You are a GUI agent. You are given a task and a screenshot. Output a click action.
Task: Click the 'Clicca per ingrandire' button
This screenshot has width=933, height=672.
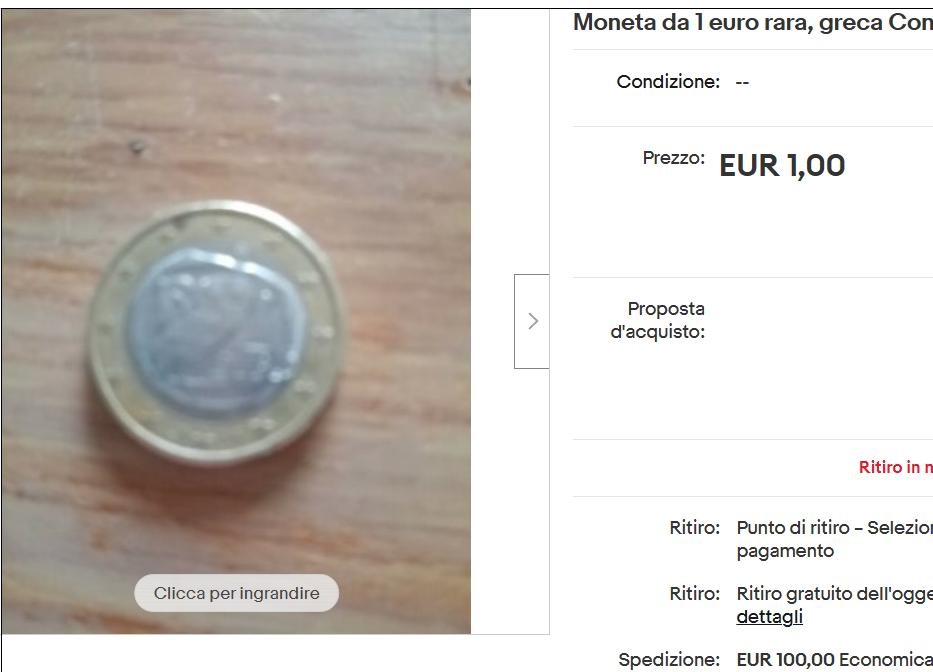[237, 593]
